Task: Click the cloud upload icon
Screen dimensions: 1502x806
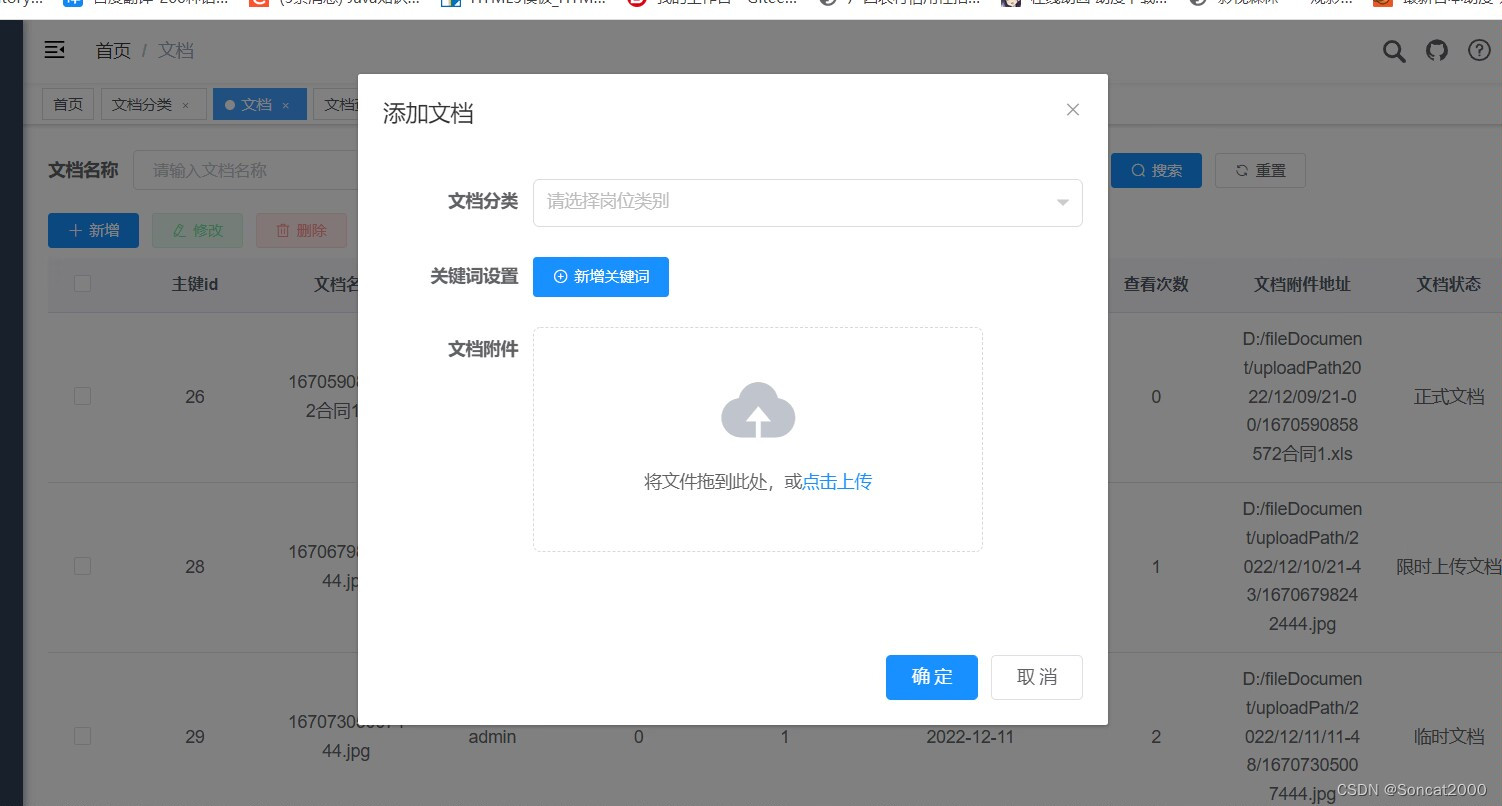Action: coord(758,410)
